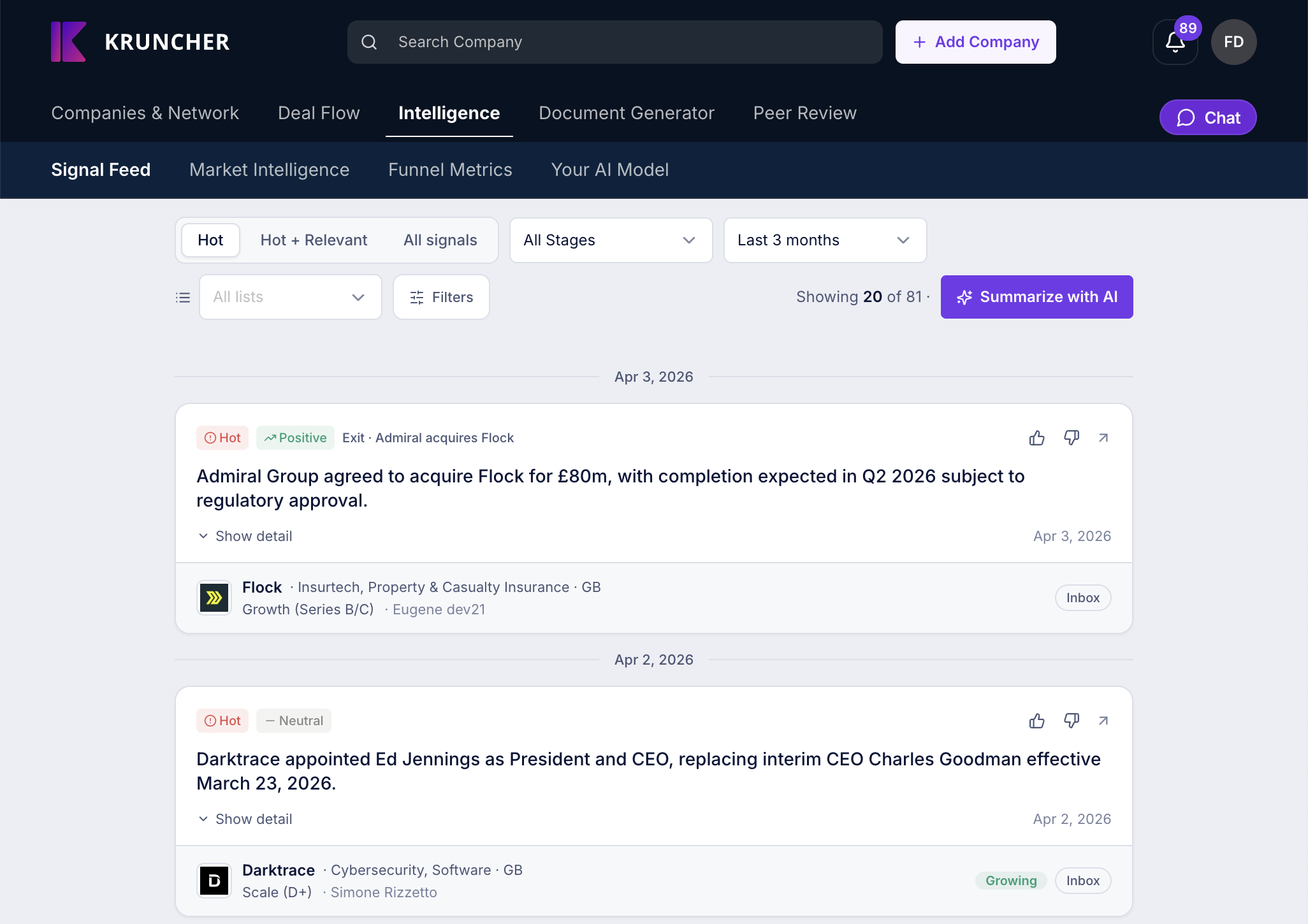
Task: Switch to All signals view
Action: pos(440,240)
